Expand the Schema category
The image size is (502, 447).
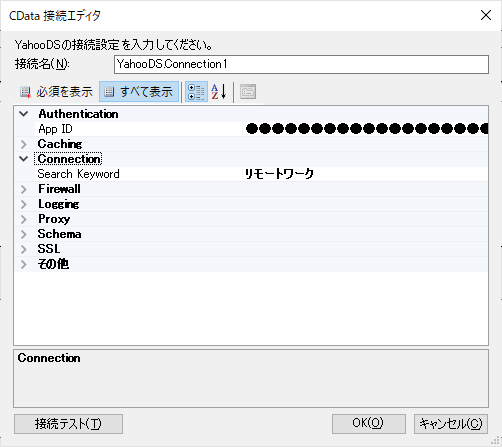pos(24,234)
